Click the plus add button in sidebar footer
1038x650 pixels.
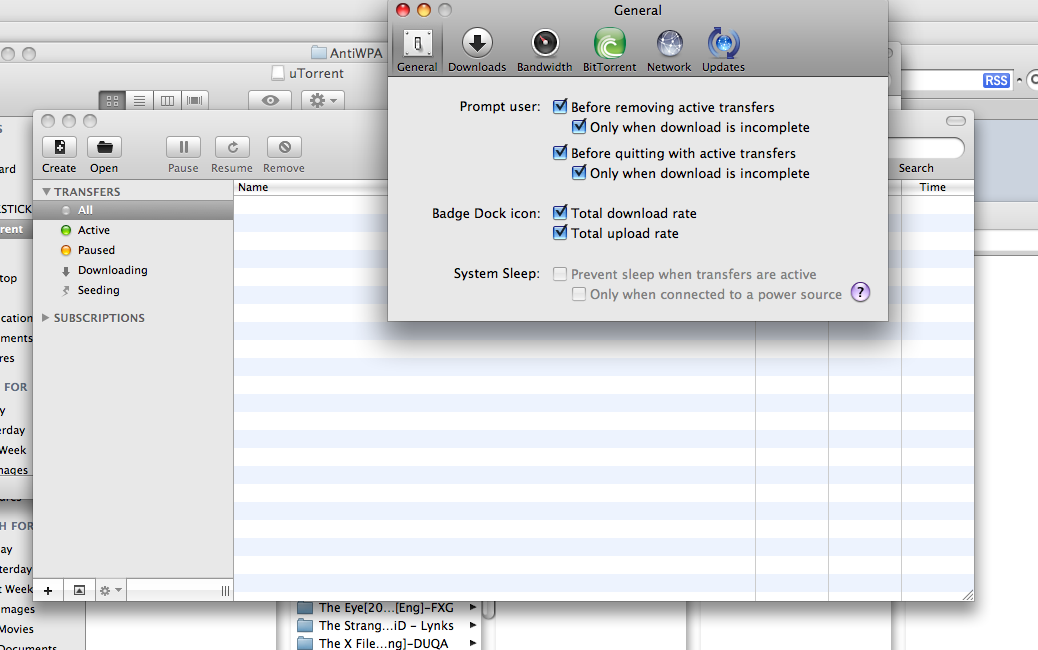(48, 590)
